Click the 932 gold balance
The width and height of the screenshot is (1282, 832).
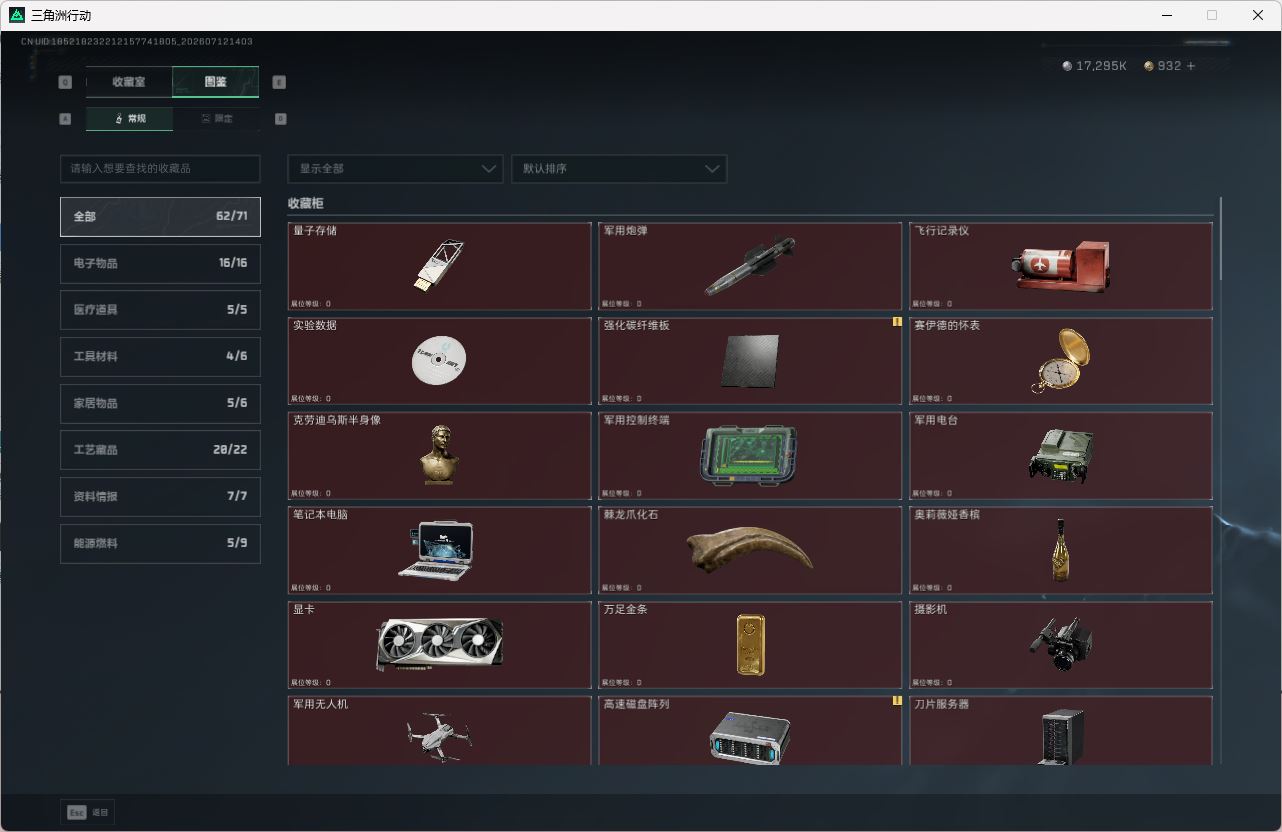tap(1170, 66)
